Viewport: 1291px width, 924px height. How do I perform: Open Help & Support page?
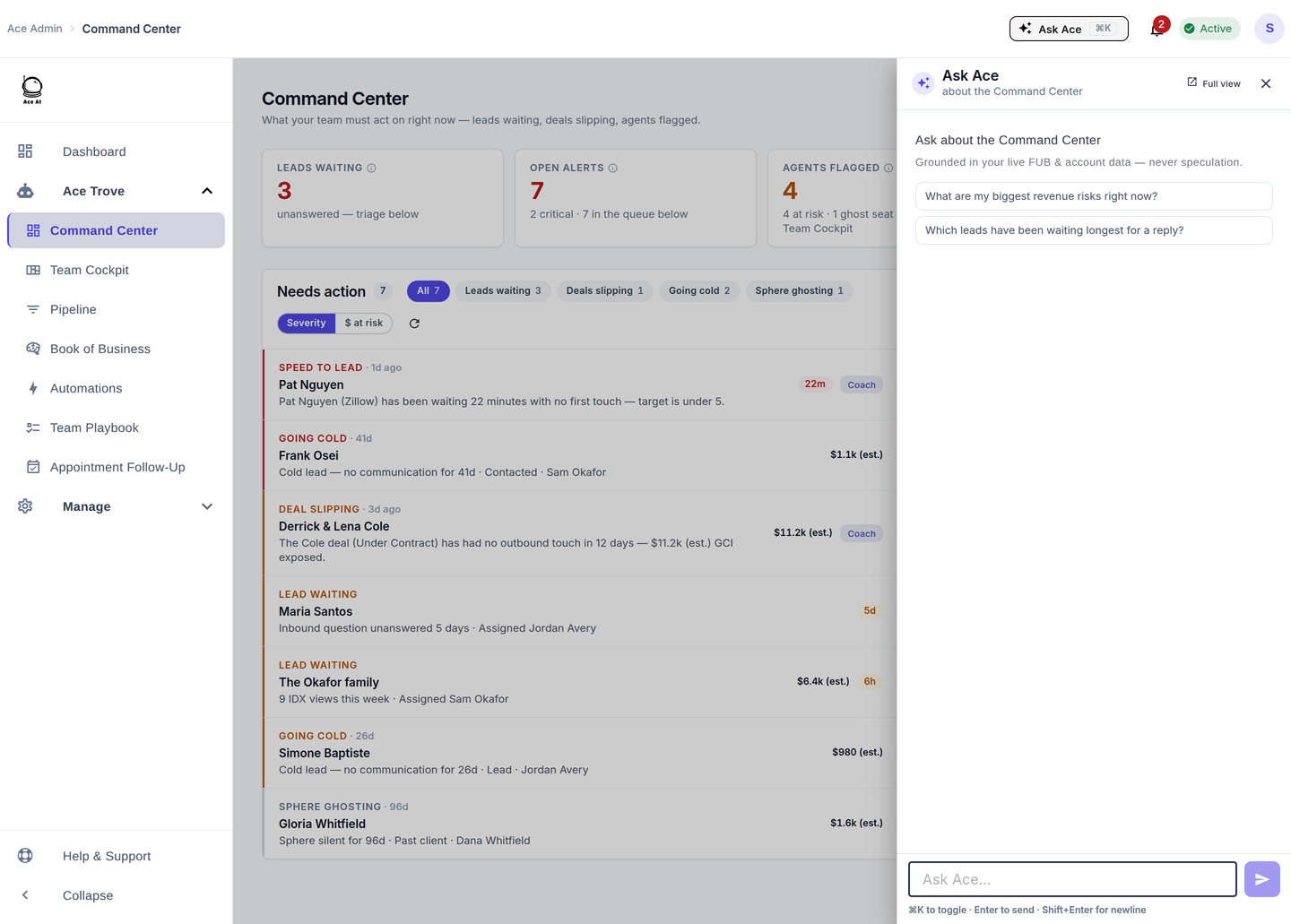click(x=117, y=856)
